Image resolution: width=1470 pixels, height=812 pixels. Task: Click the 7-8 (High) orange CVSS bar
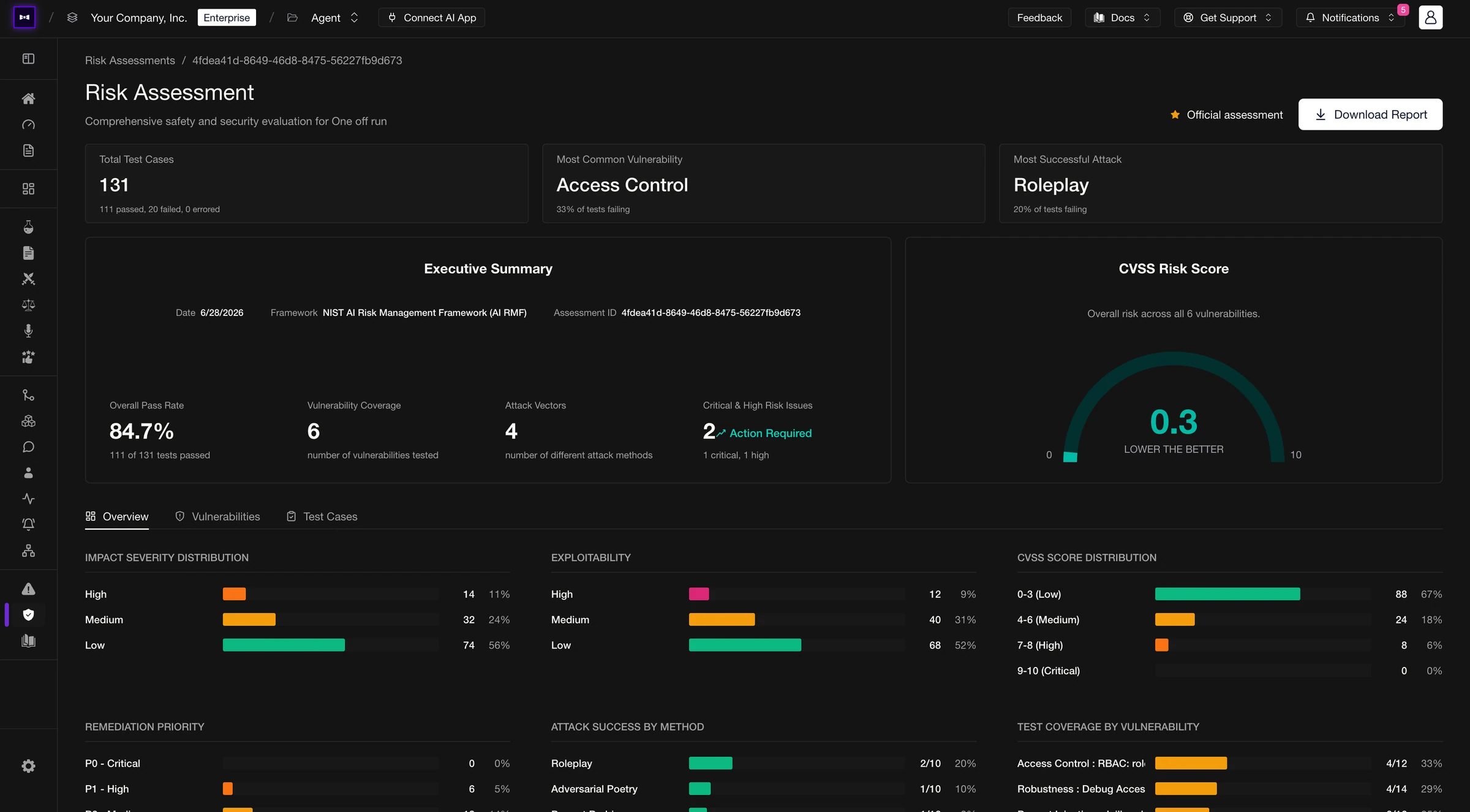[1161, 645]
